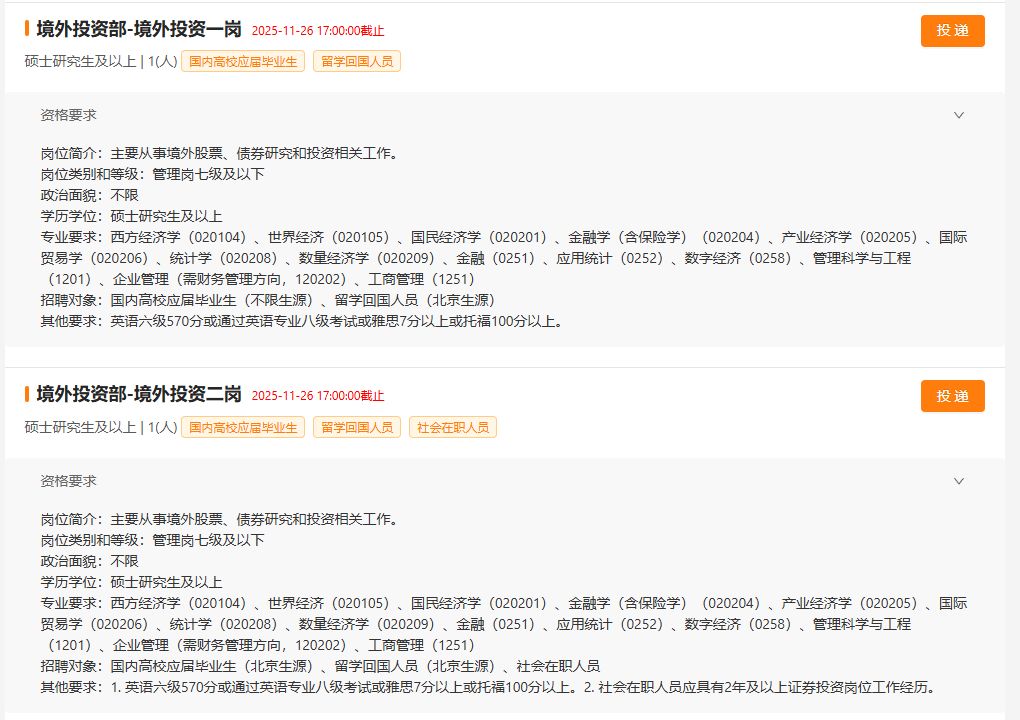This screenshot has width=1020, height=720.
Task: Select 社会在职人员 tag on 境外投资二岗
Action: 452,428
